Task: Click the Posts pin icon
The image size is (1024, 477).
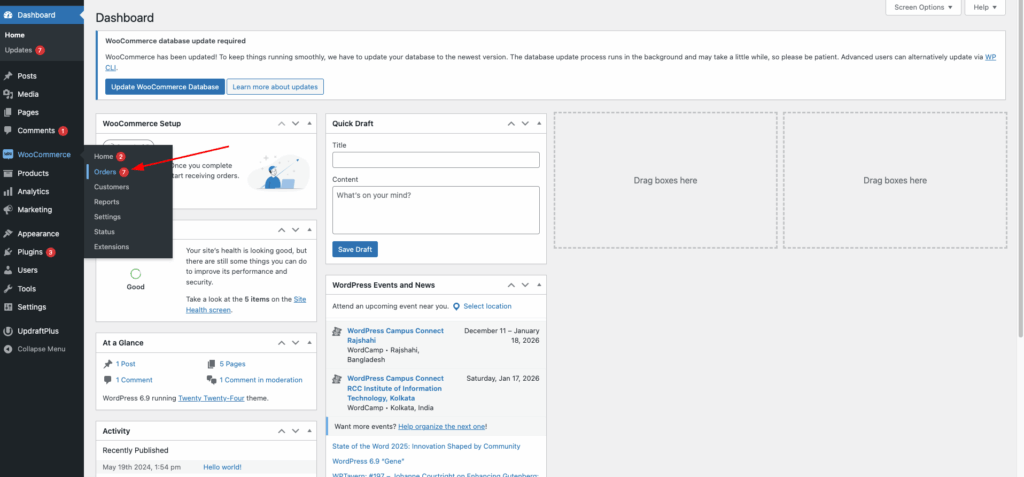Action: 8,76
